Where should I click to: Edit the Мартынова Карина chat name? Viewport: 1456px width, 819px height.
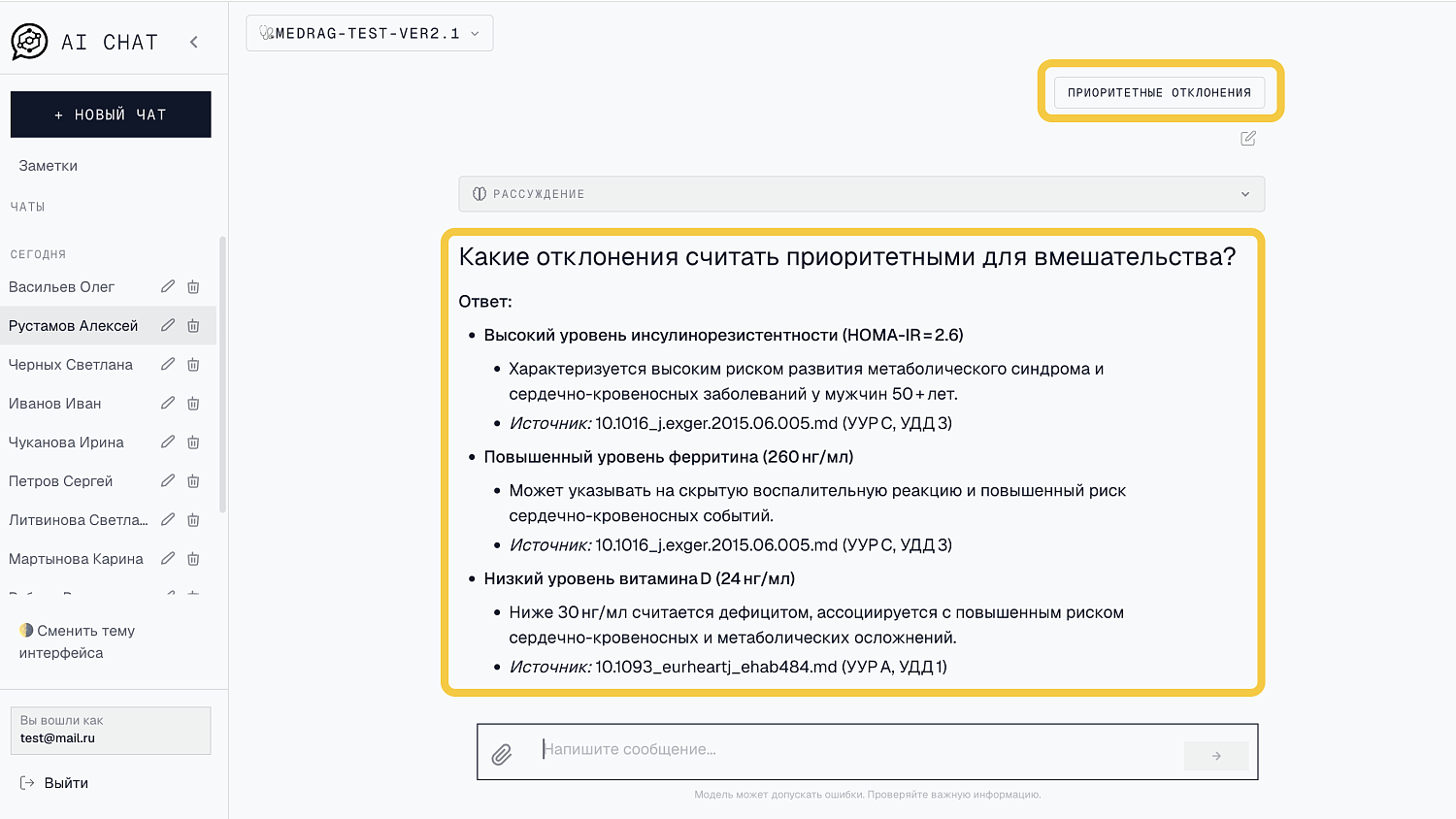168,558
